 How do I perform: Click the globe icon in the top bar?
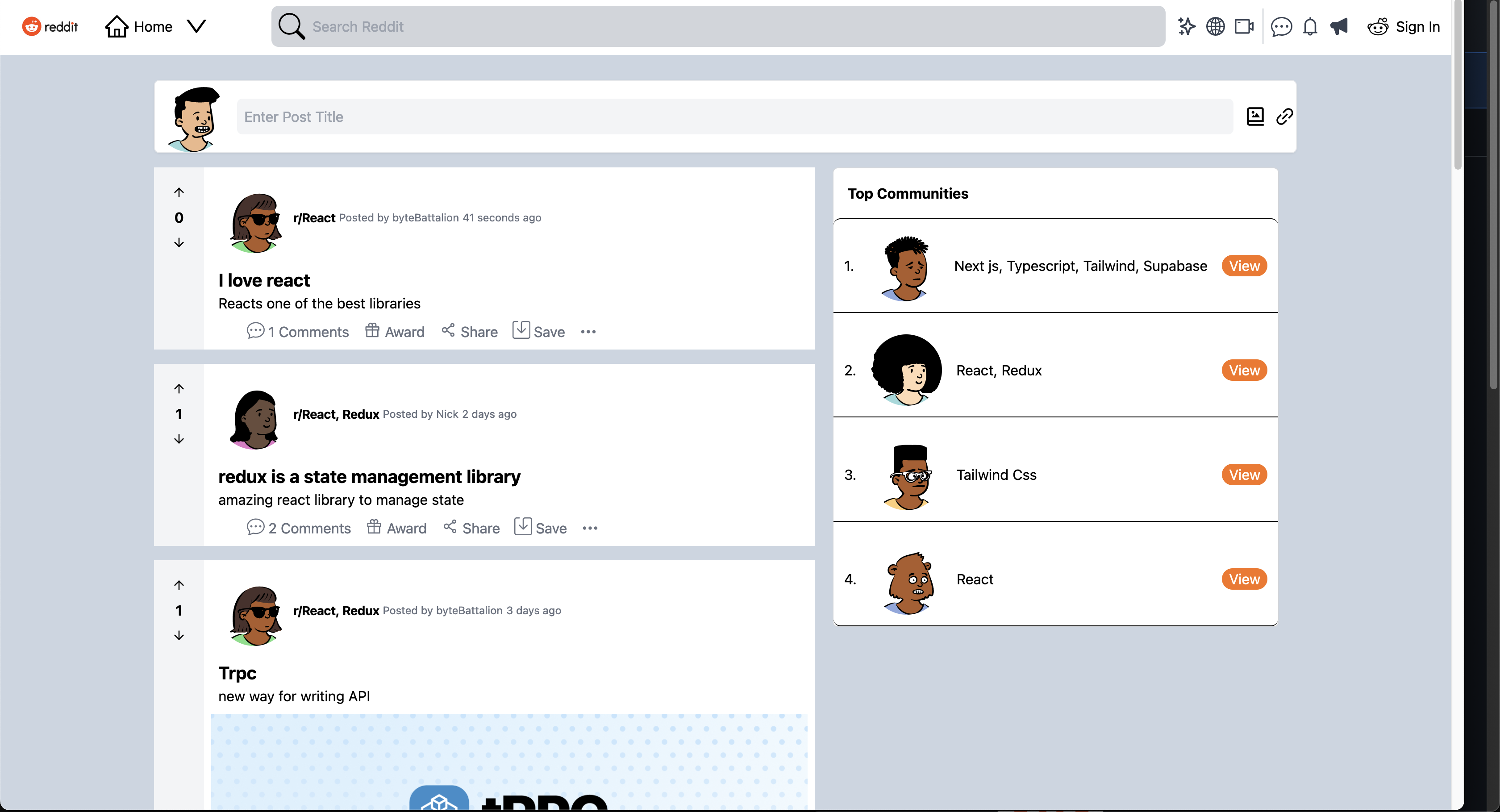pyautogui.click(x=1215, y=27)
